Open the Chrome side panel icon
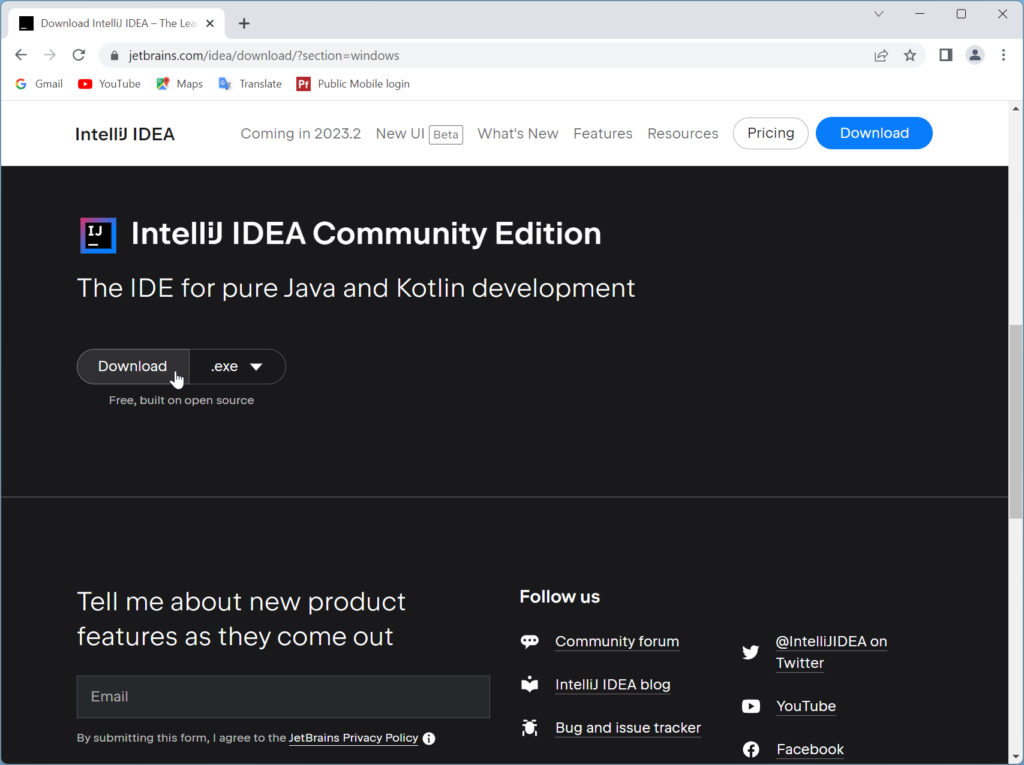Image resolution: width=1024 pixels, height=765 pixels. coord(946,55)
